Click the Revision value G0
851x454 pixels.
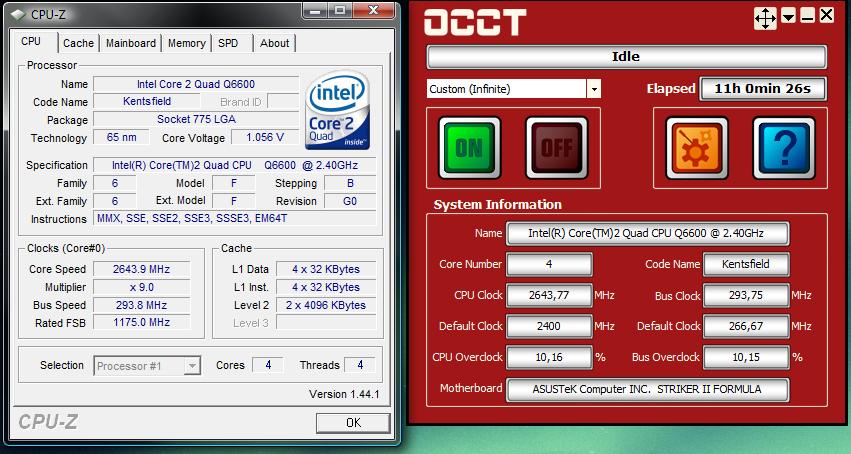click(x=350, y=201)
